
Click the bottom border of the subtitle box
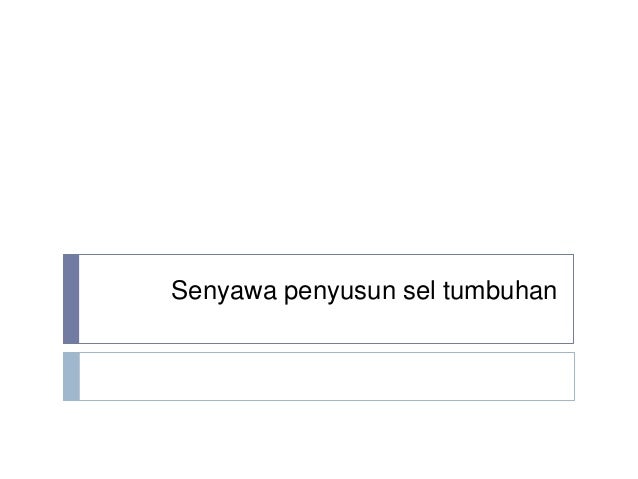coord(327,400)
